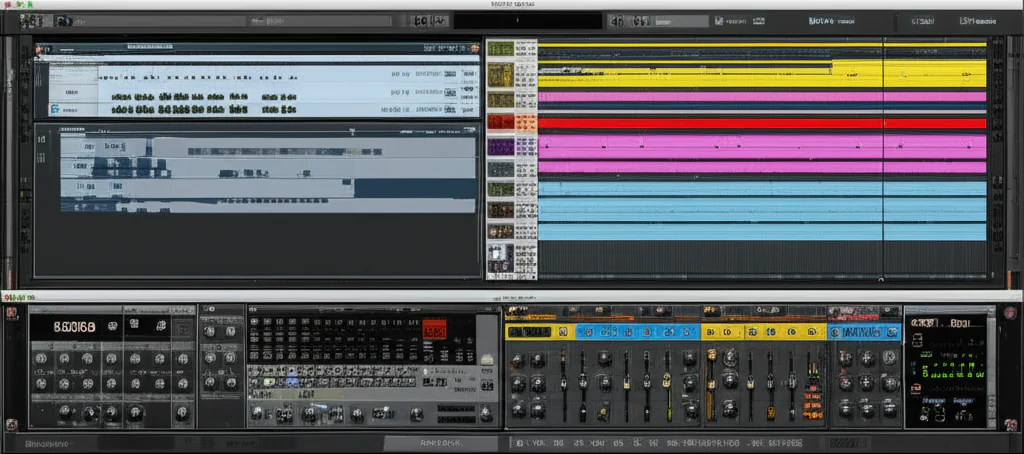Click the vertical playhead line in the arrangement
This screenshot has width=1024, height=454.
pyautogui.click(x=883, y=157)
